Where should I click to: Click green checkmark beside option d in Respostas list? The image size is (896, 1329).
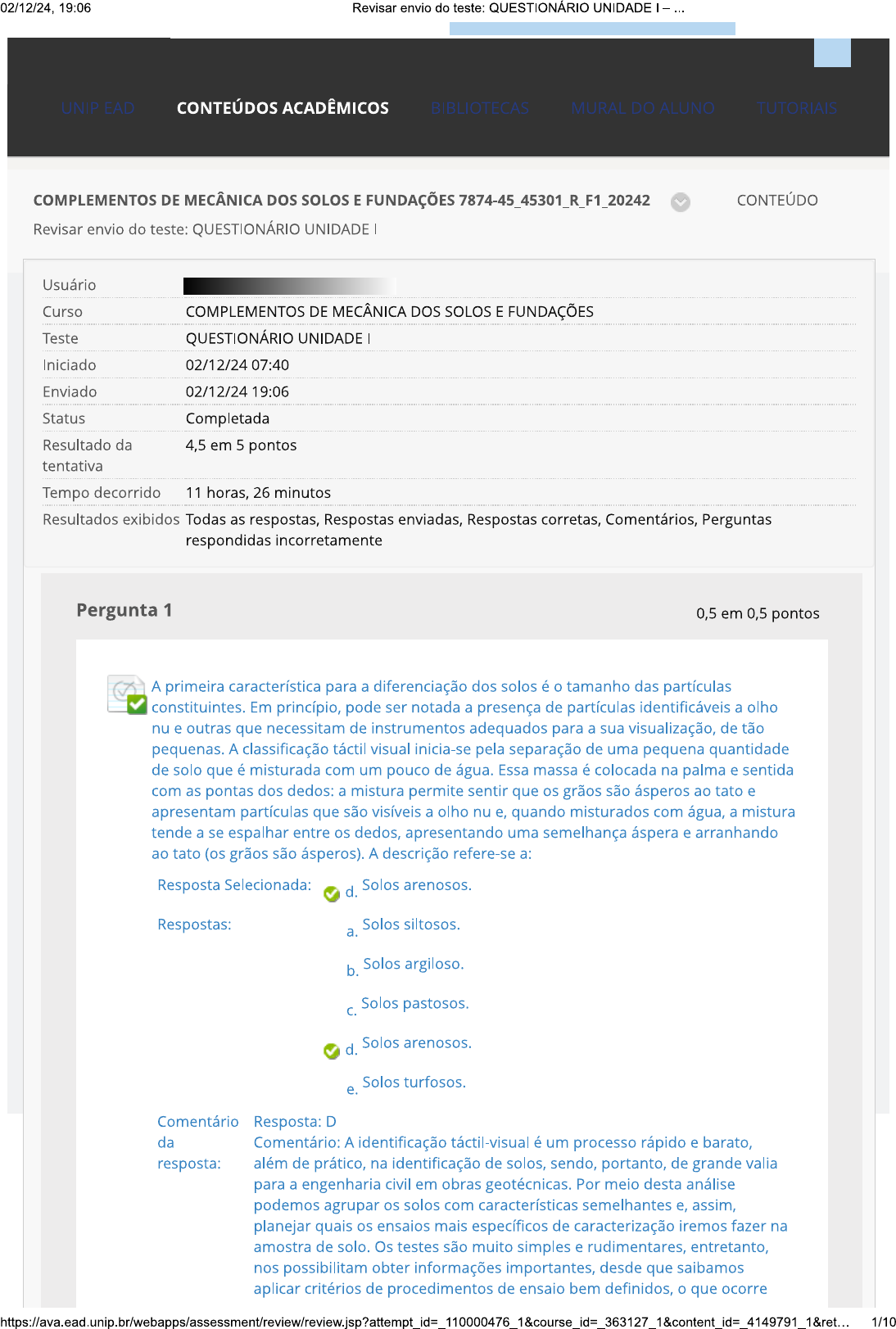pyautogui.click(x=332, y=1051)
